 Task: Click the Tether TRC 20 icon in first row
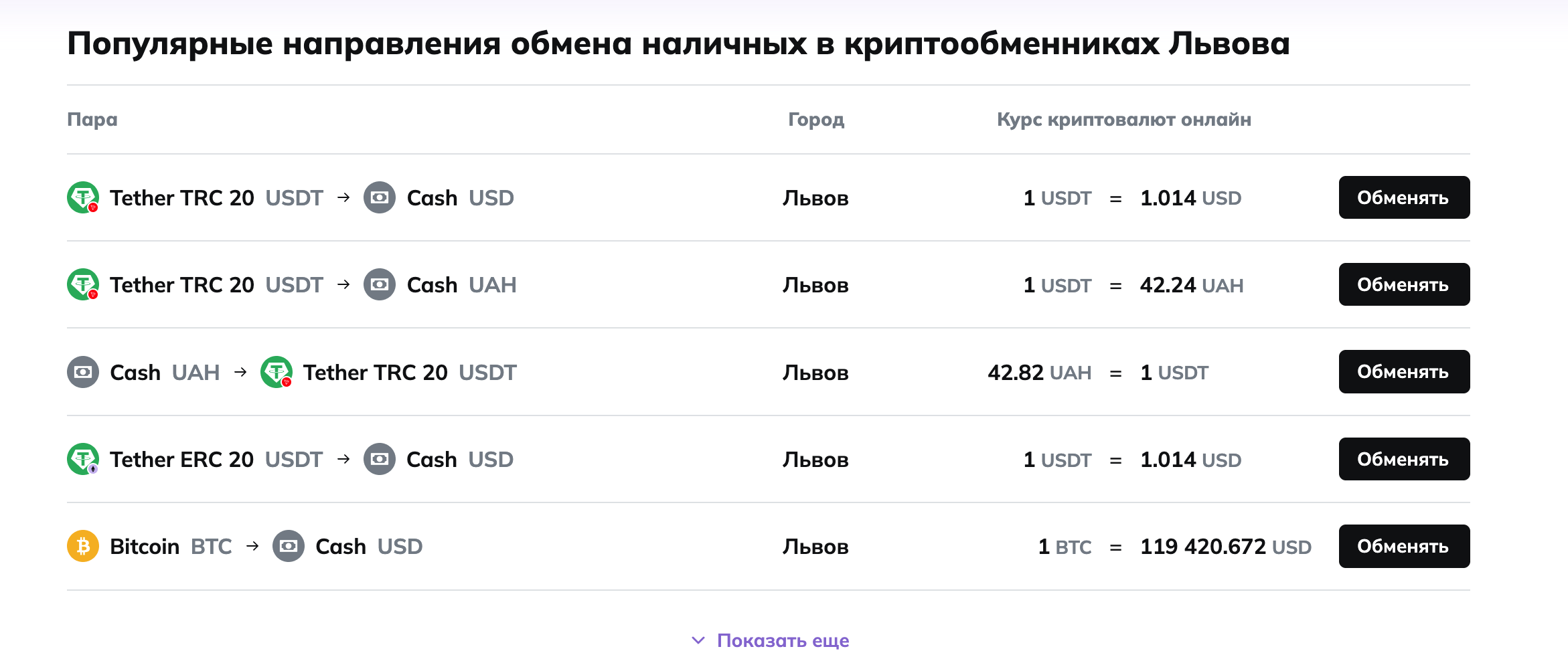[83, 197]
